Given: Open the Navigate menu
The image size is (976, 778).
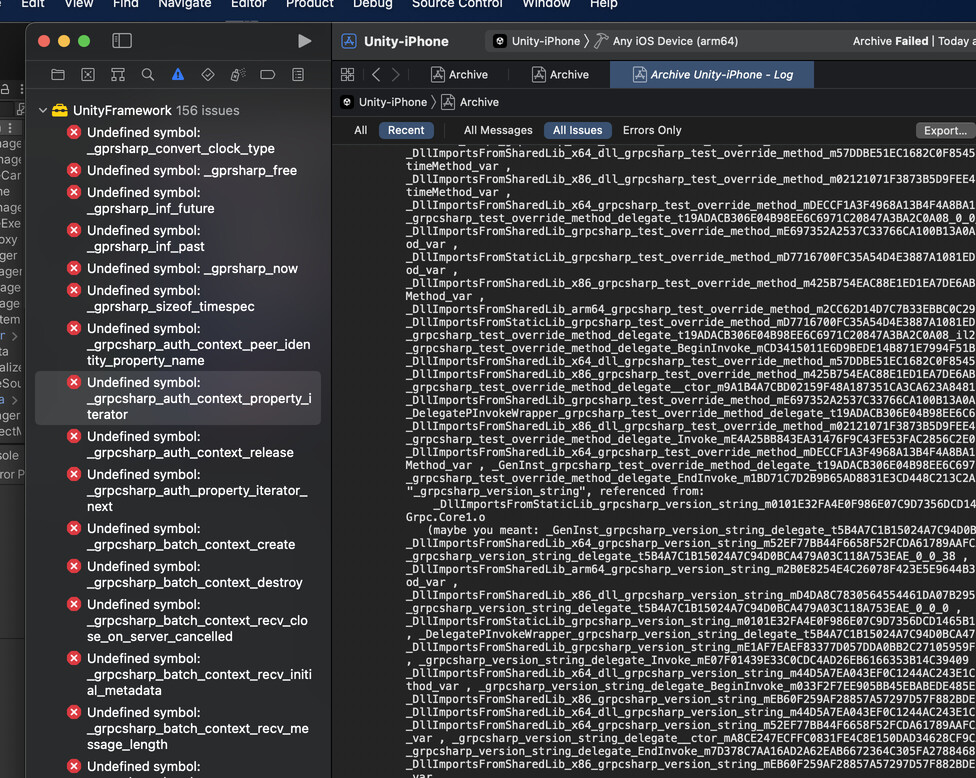Looking at the screenshot, I should point(184,4).
